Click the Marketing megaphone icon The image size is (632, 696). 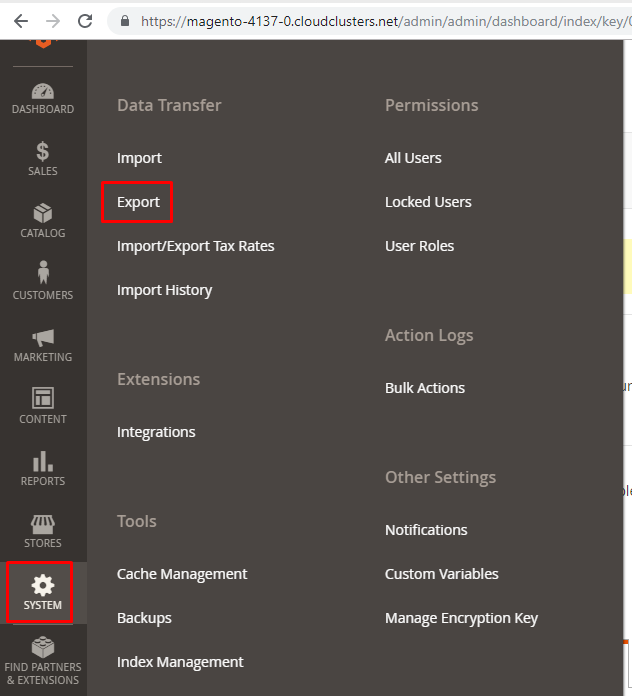coord(43,338)
